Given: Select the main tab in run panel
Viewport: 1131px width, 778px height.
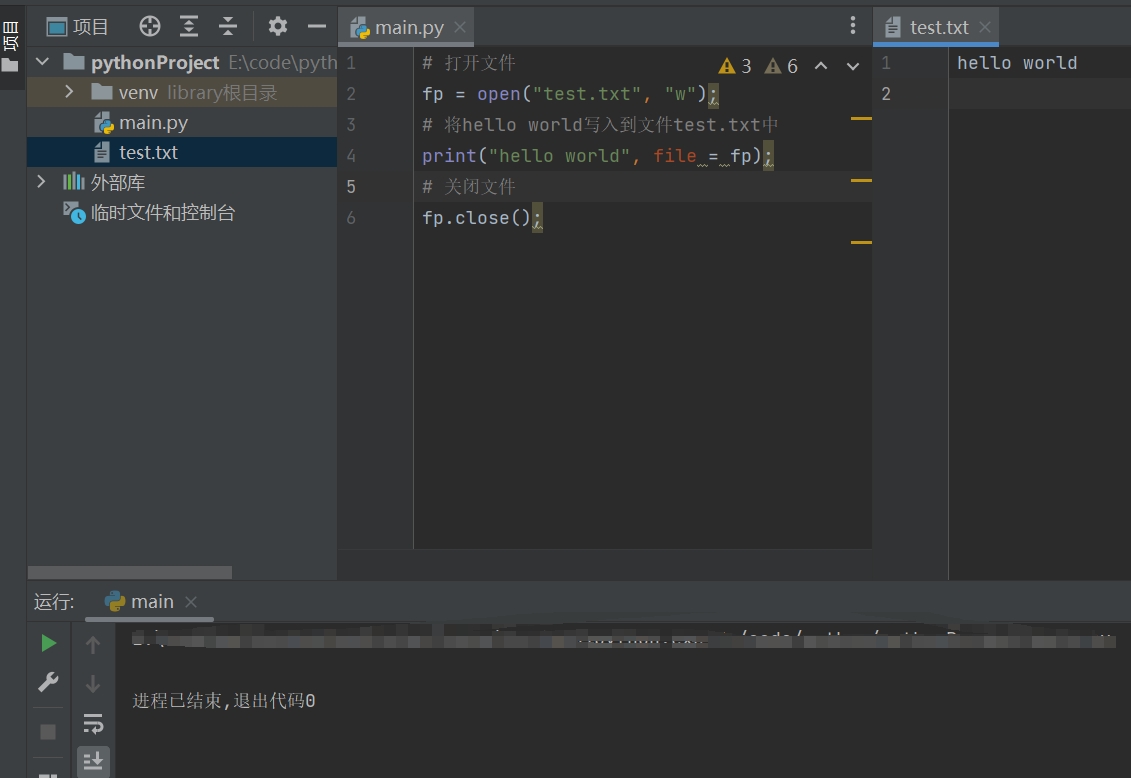Looking at the screenshot, I should [x=151, y=601].
